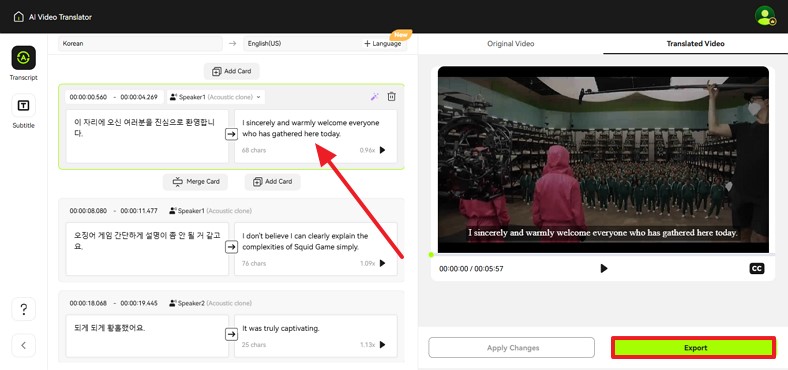The width and height of the screenshot is (788, 370).
Task: Open Speaker1 dropdown on first card
Action: tap(216, 97)
